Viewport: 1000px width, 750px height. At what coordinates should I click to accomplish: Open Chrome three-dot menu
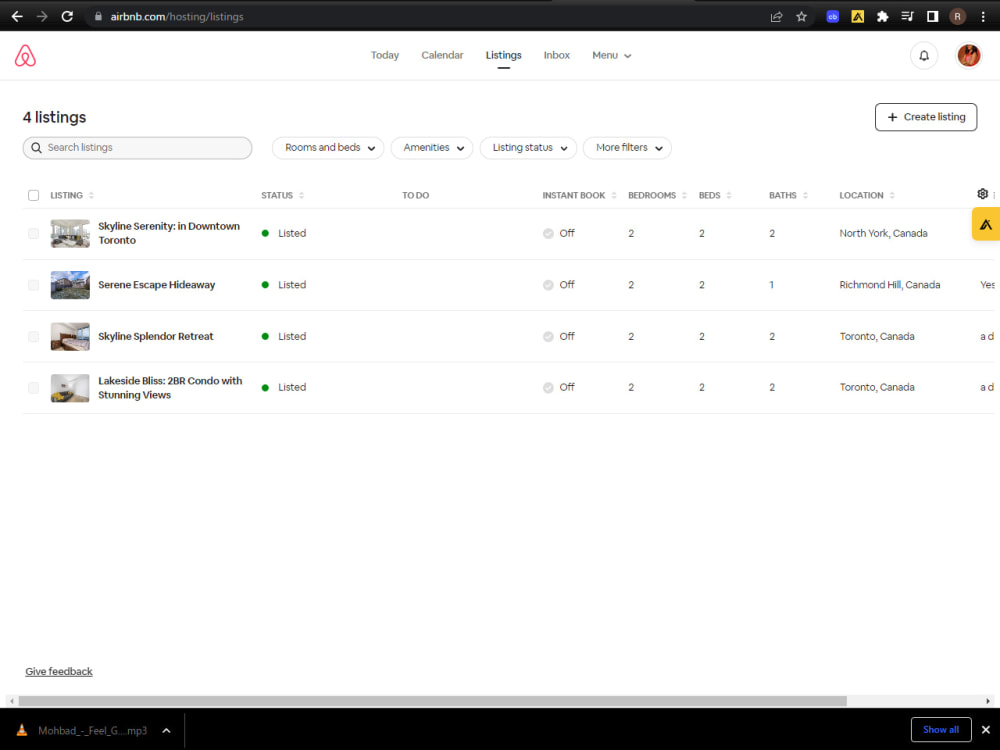click(983, 17)
